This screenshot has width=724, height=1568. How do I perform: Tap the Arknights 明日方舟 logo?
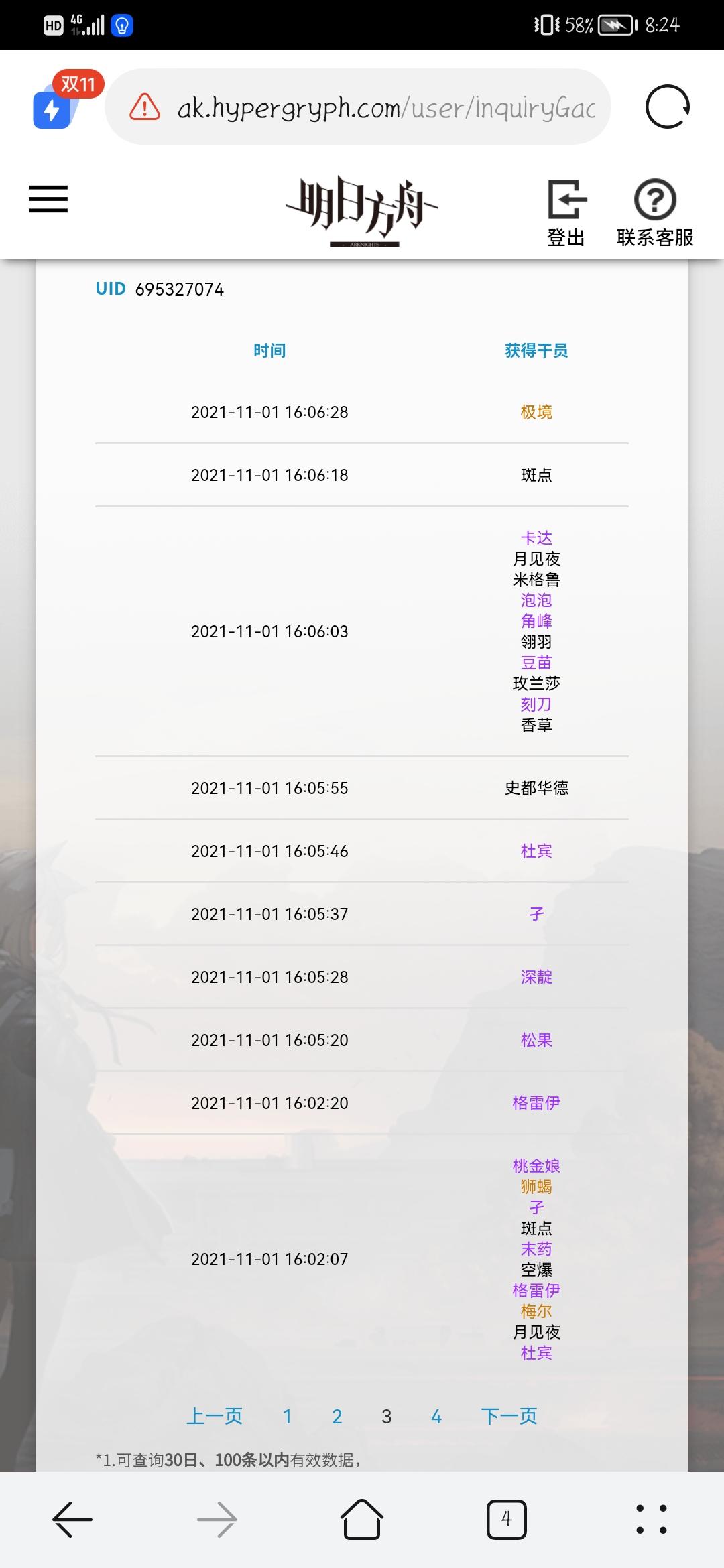click(362, 209)
